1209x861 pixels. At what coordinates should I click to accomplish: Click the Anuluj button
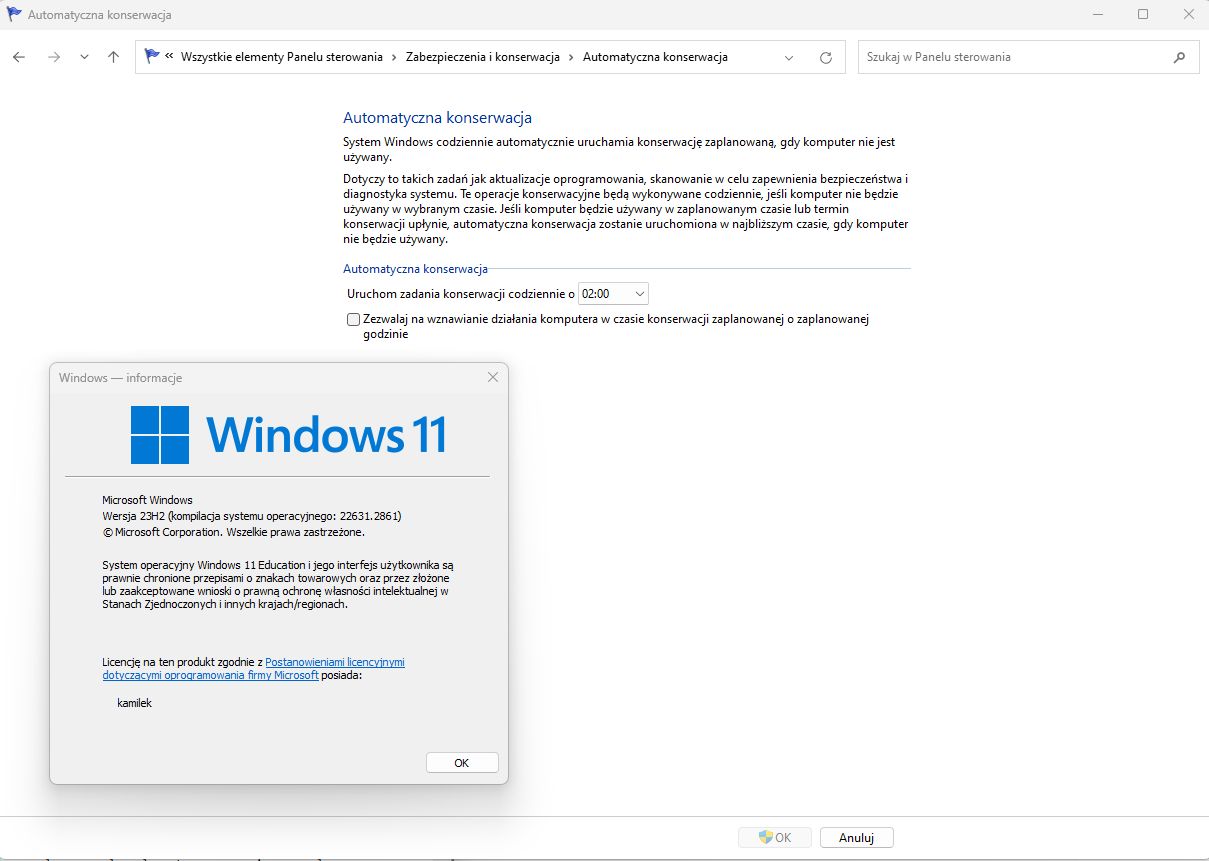click(x=856, y=837)
